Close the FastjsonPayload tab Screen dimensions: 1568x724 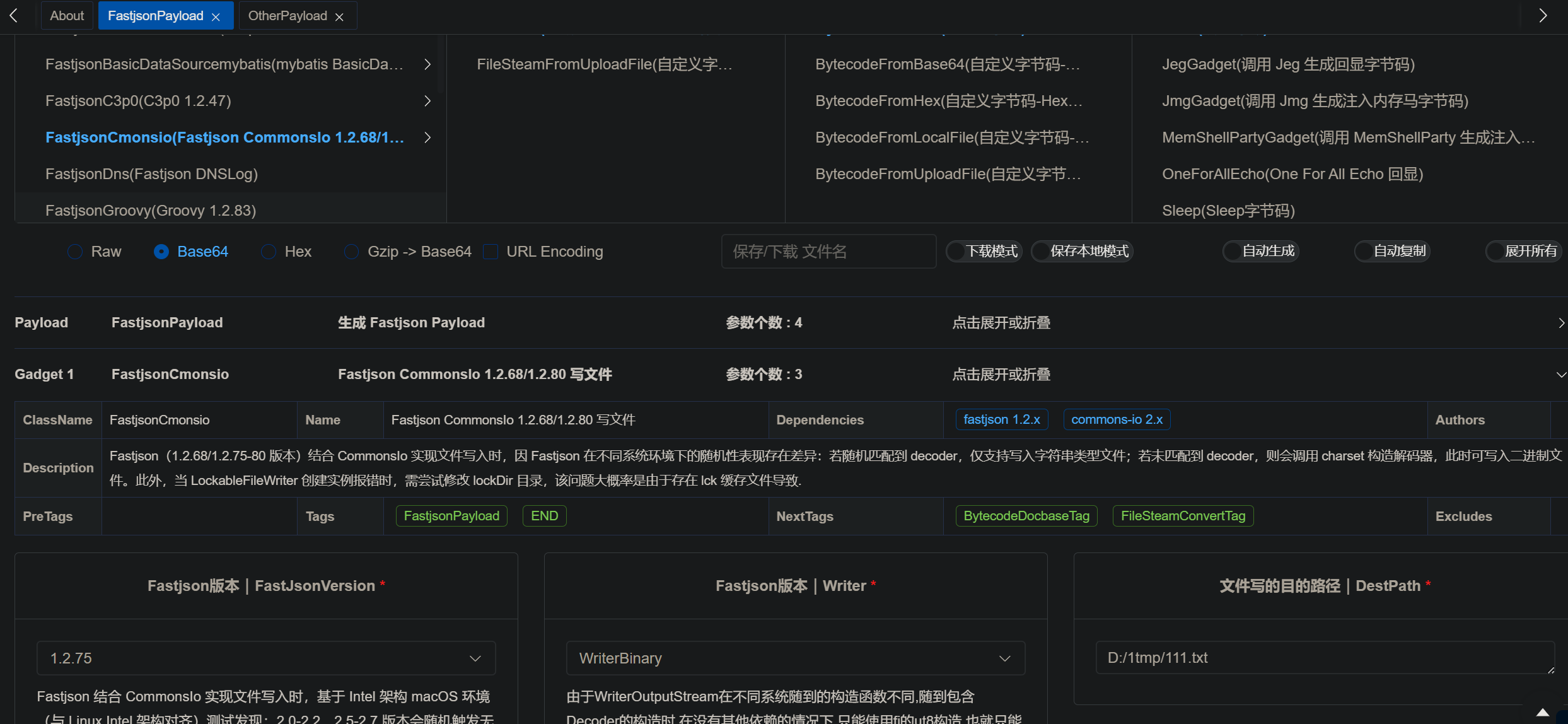point(216,17)
